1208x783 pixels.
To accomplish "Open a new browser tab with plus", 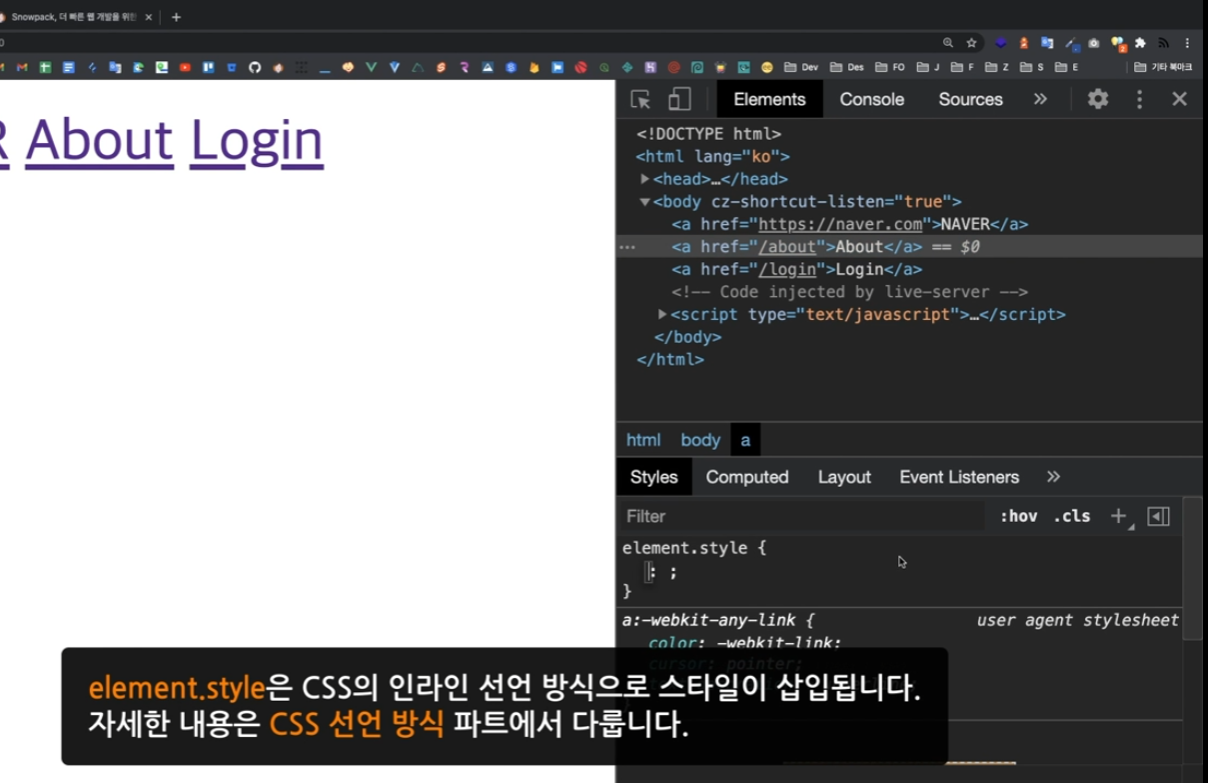I will [x=176, y=17].
